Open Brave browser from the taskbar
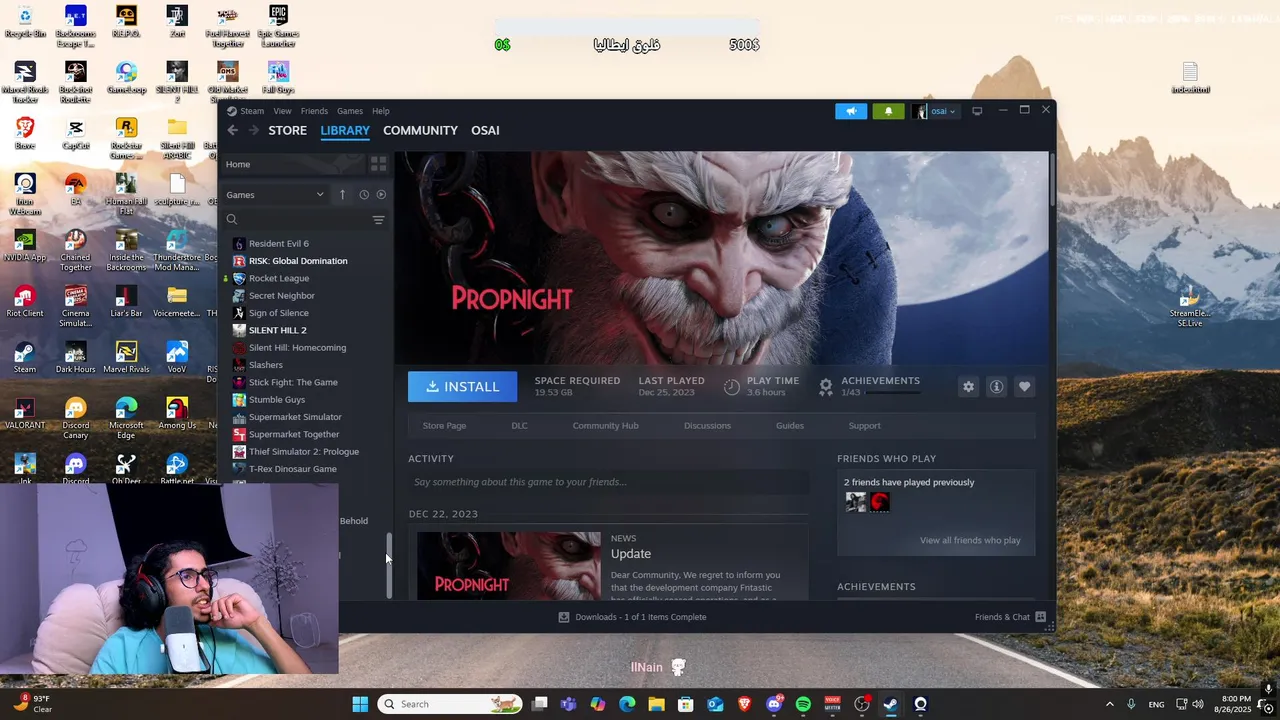The image size is (1280, 720). coord(744,704)
